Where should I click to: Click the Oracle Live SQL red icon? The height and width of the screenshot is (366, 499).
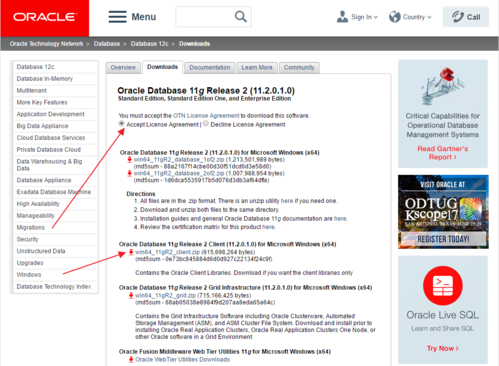click(443, 286)
